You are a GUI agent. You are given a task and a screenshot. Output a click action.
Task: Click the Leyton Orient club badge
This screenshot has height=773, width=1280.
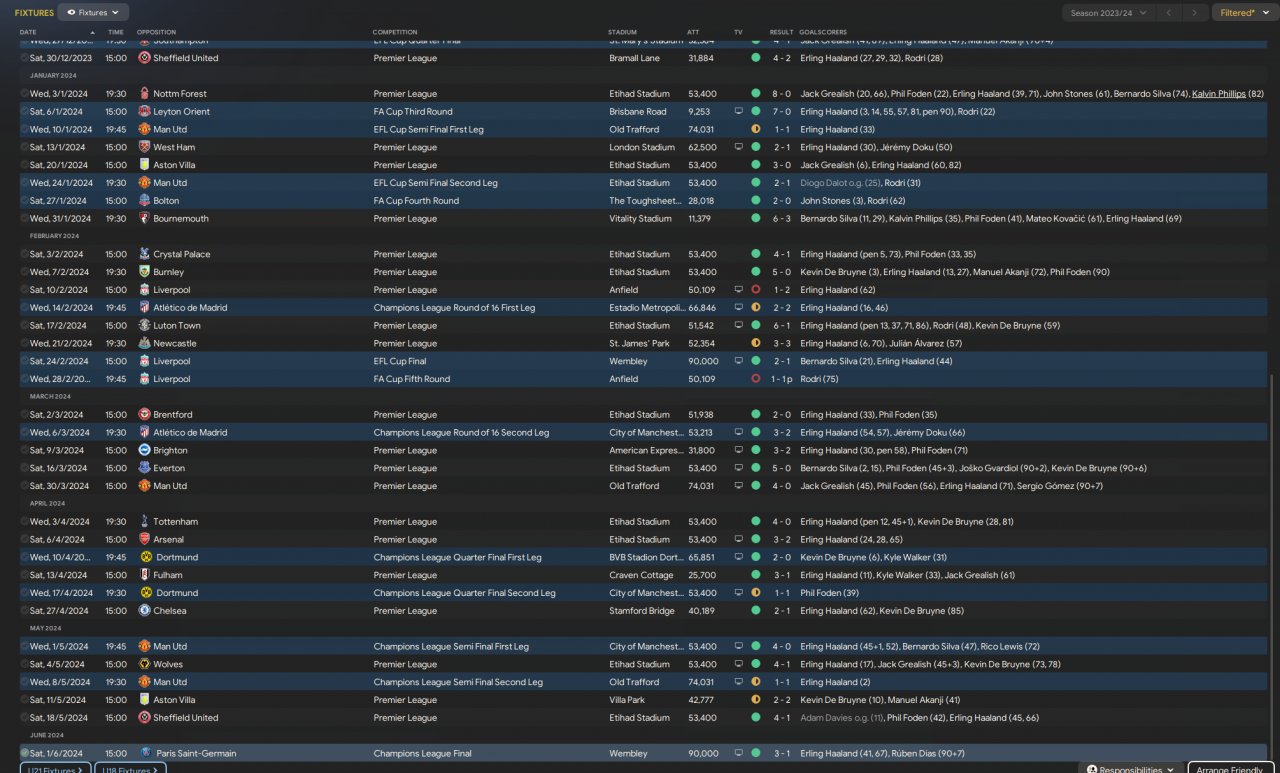(x=145, y=112)
